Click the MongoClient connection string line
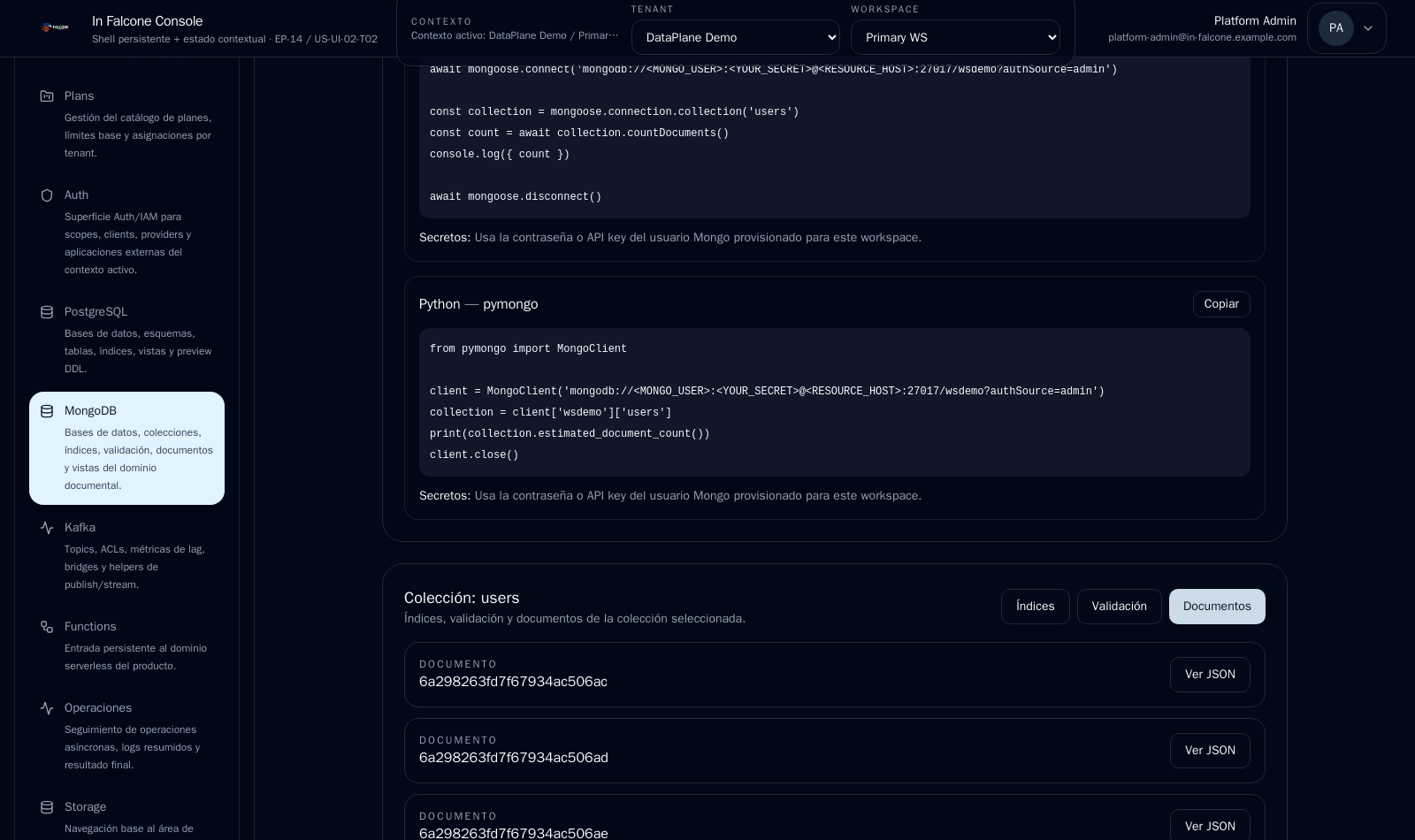This screenshot has height=840, width=1415. [x=767, y=392]
